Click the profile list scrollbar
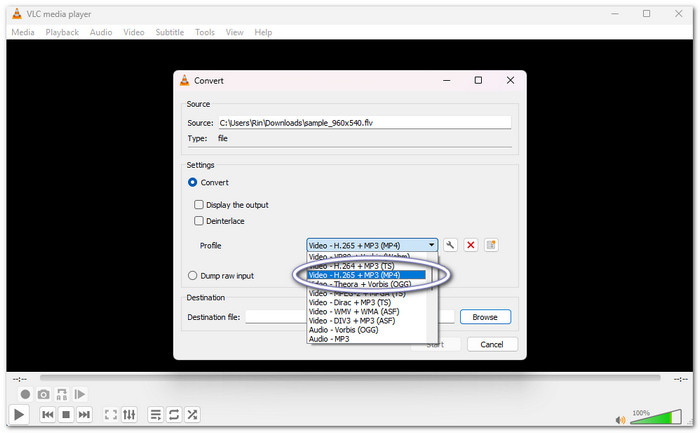The width and height of the screenshot is (700, 433). coord(432,298)
